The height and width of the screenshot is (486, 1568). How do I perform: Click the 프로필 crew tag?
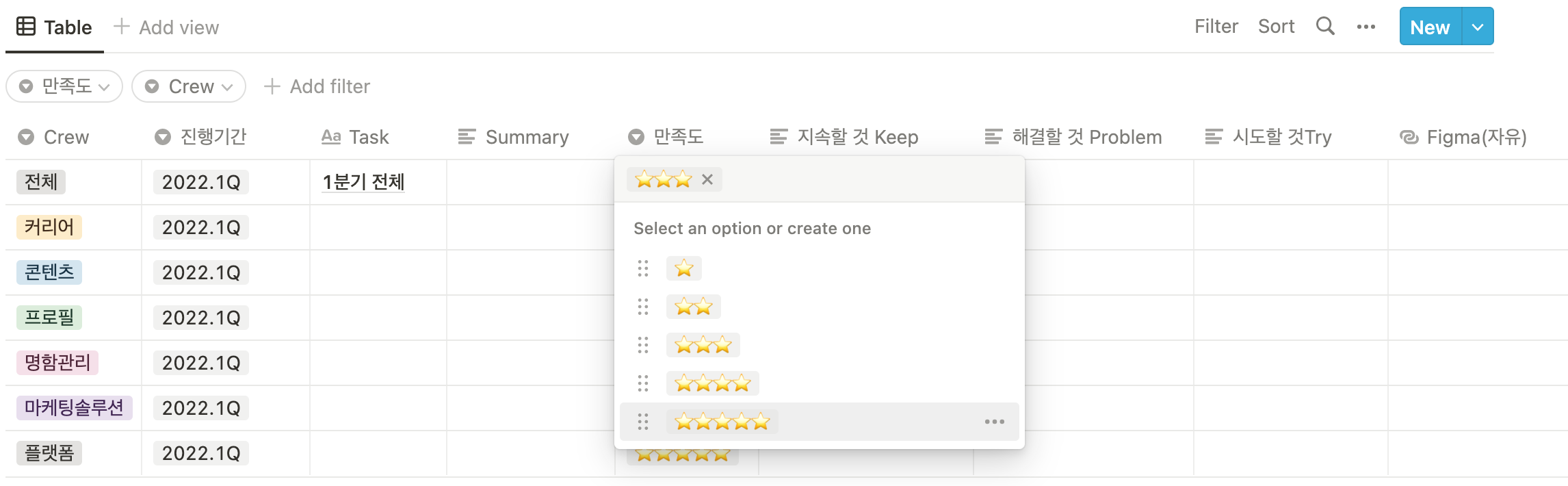49,318
